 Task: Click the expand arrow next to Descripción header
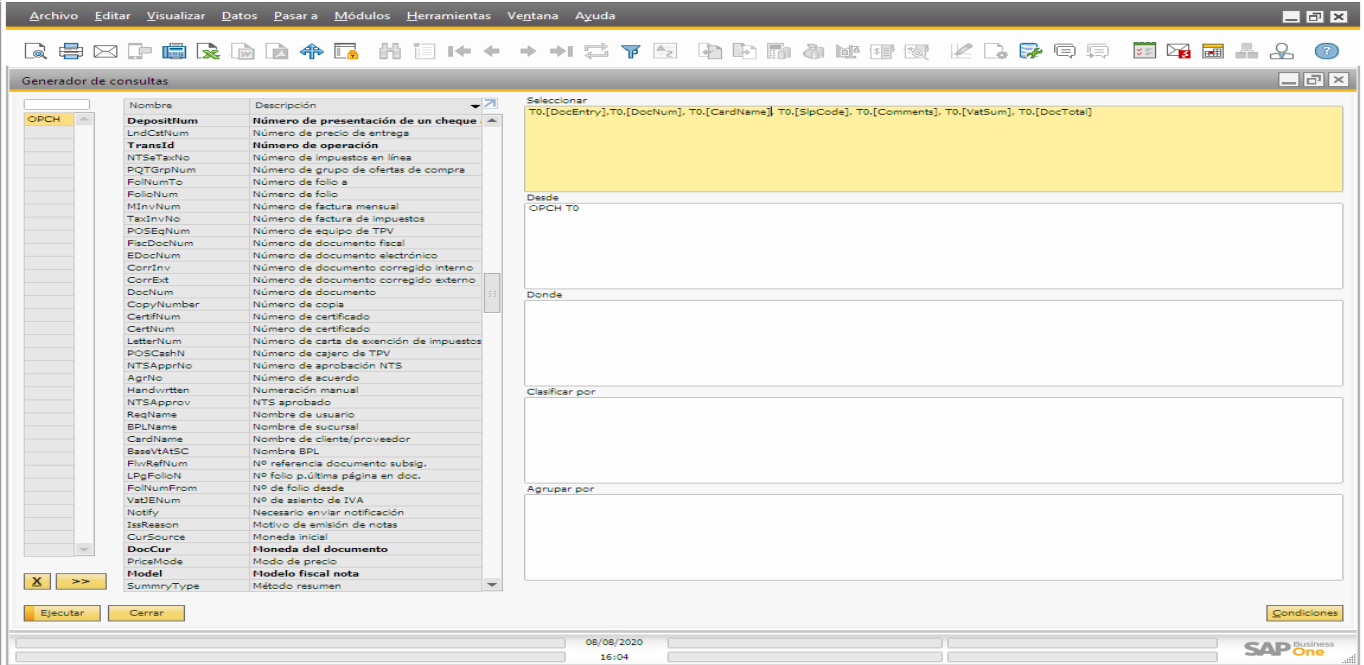[490, 102]
